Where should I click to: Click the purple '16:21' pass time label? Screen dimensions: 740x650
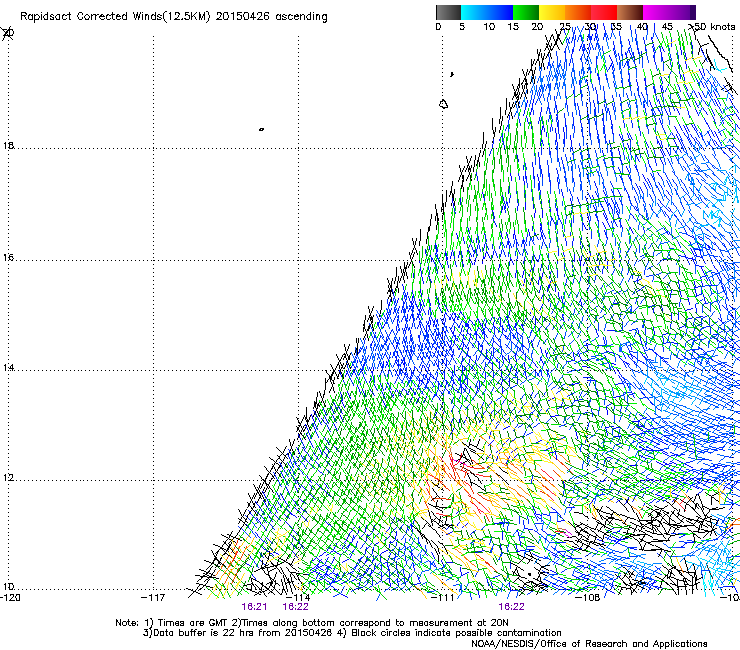(x=254, y=607)
